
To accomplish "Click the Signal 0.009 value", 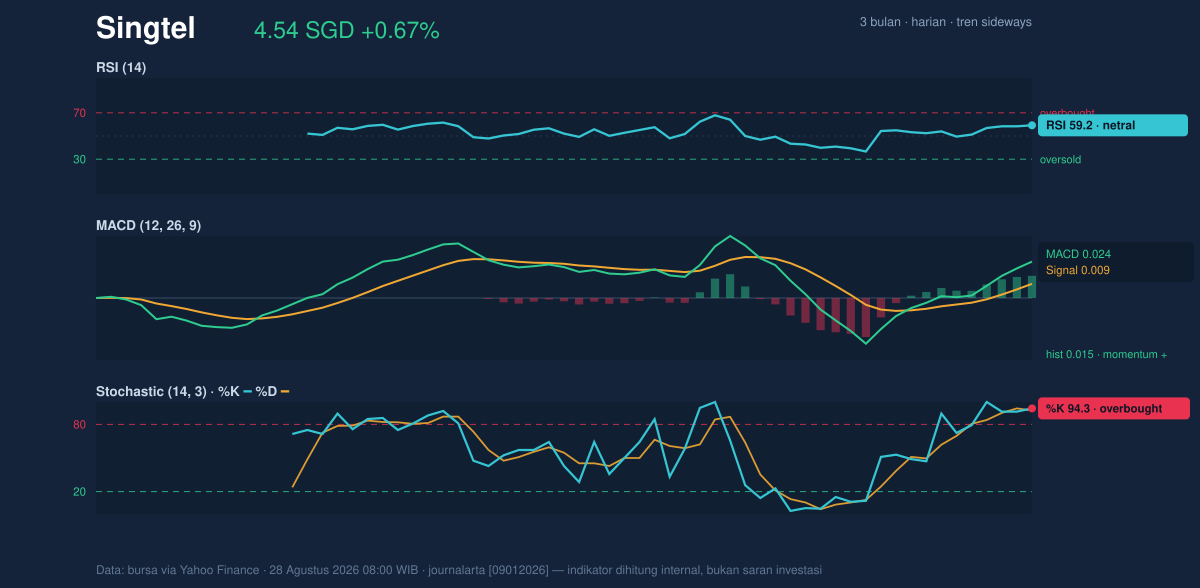I will [1078, 270].
